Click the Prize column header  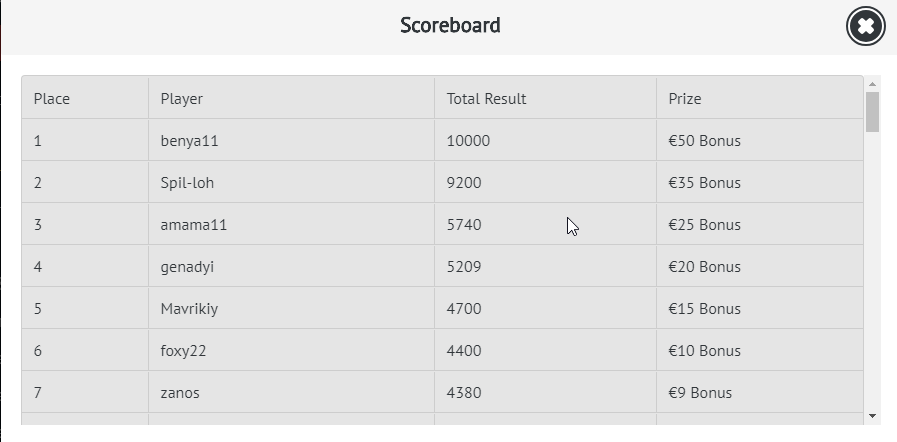click(685, 99)
